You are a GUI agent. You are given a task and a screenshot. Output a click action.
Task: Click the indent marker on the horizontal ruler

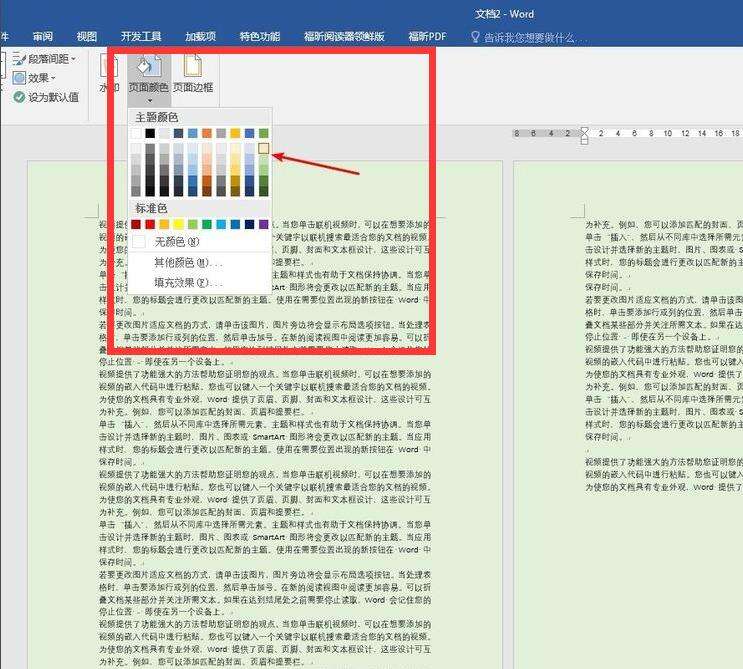point(584,136)
